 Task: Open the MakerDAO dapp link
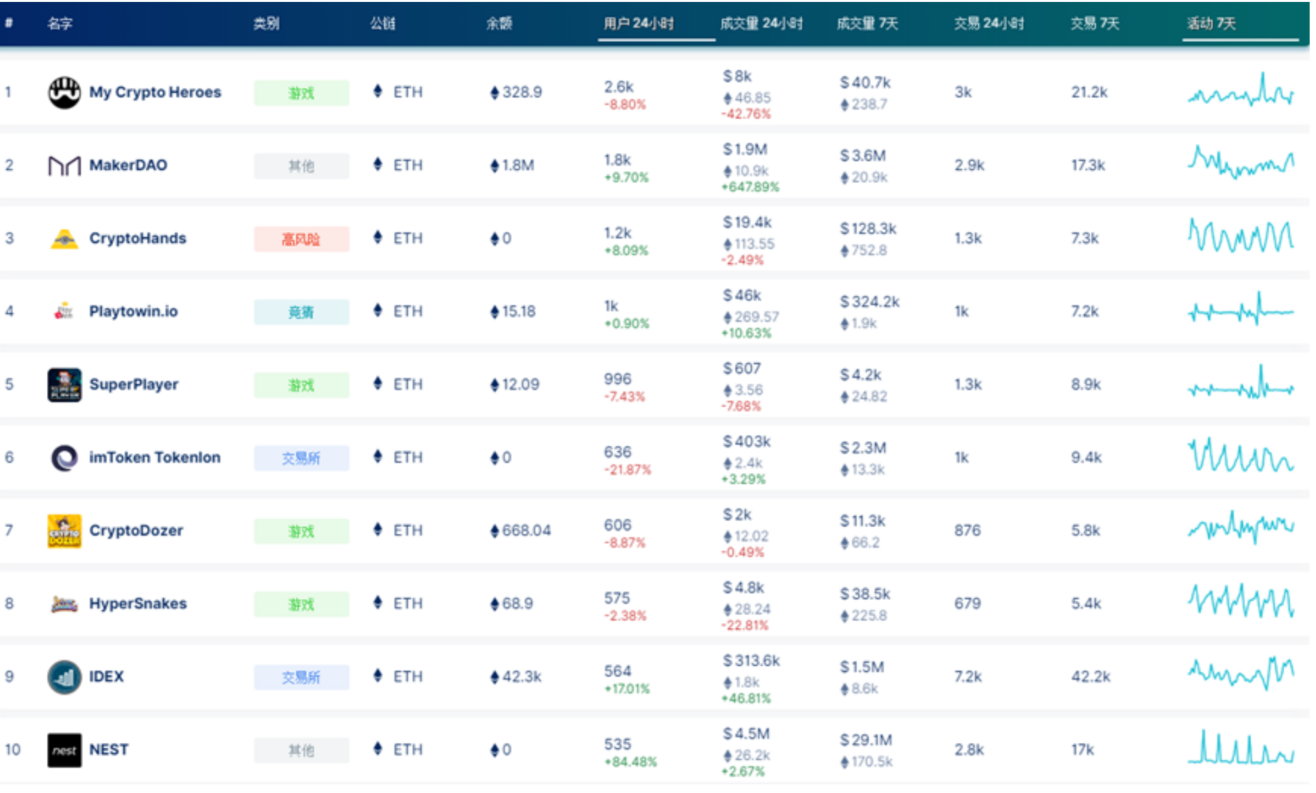[x=128, y=165]
